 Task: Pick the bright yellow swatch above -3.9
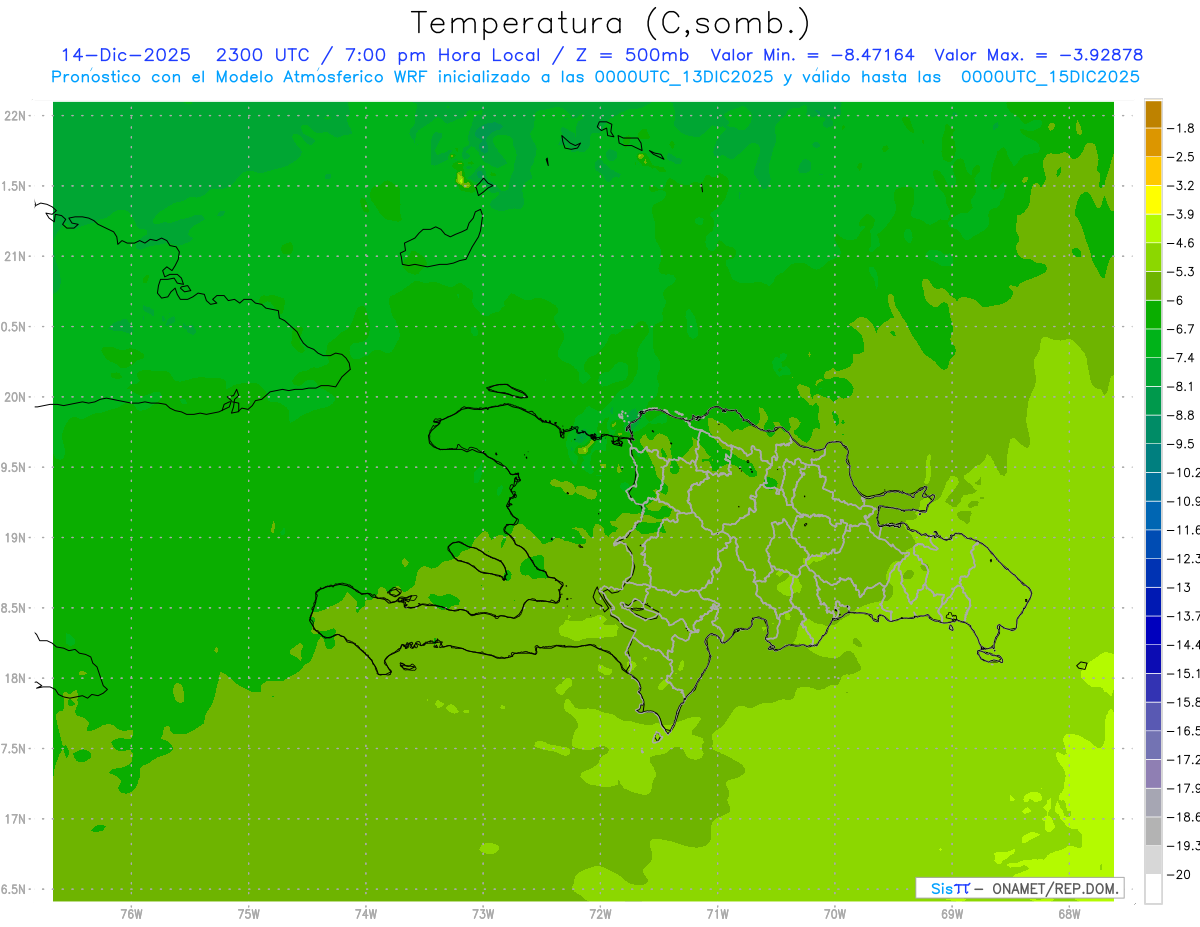[x=1153, y=200]
